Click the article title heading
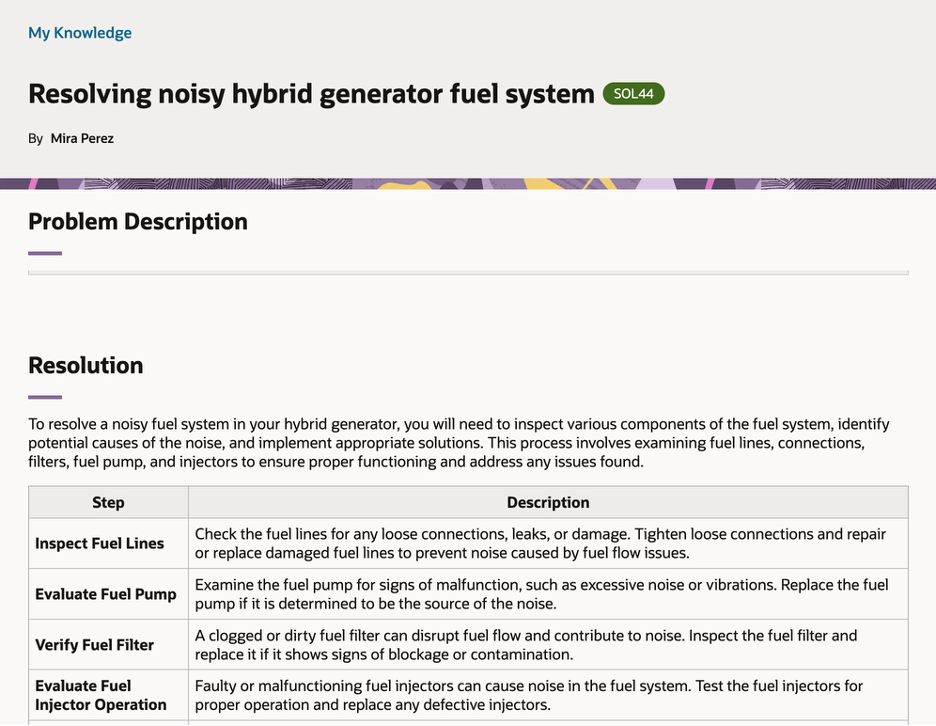 (x=311, y=94)
